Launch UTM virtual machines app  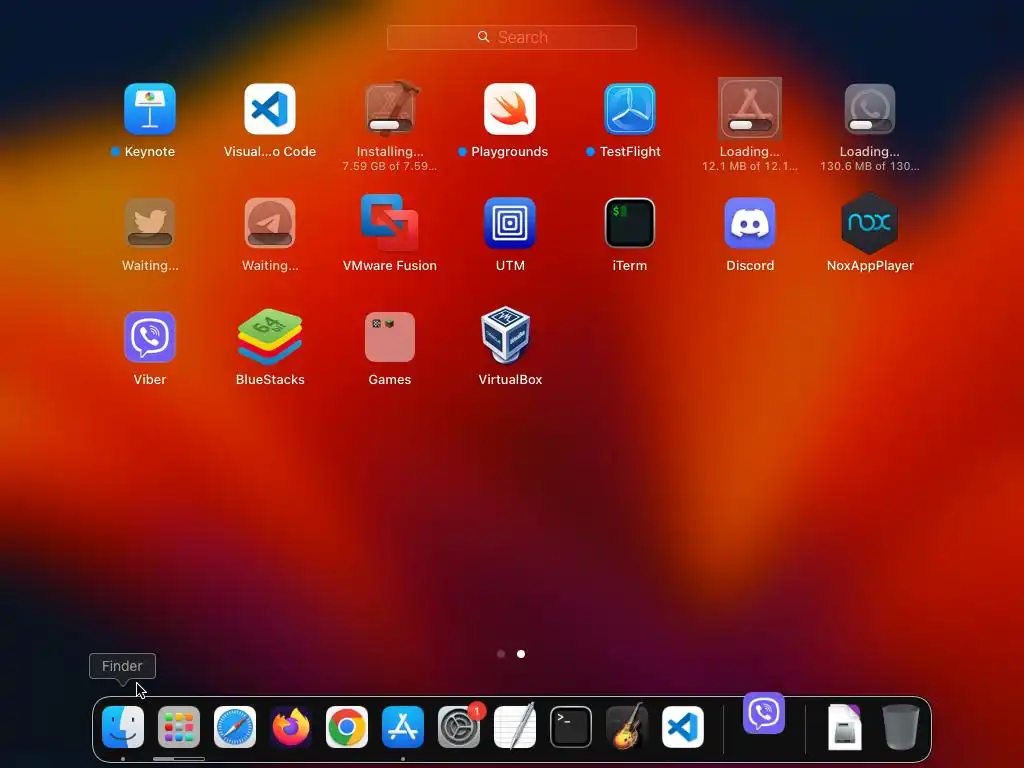[x=510, y=223]
